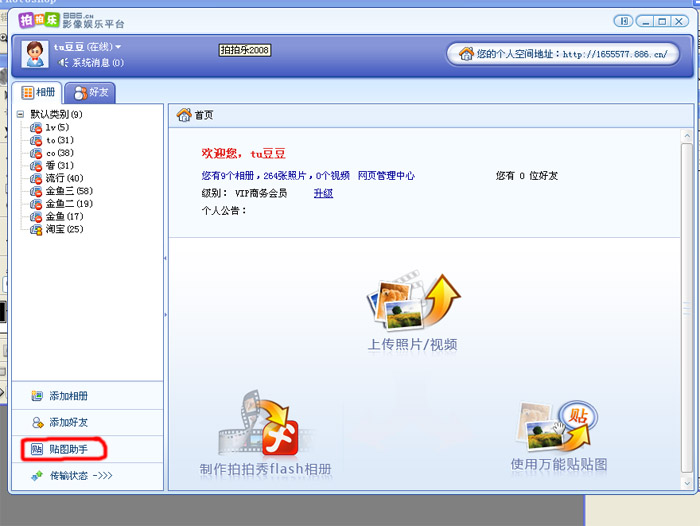Click the 香 album icon
700x526 pixels.
36,166
